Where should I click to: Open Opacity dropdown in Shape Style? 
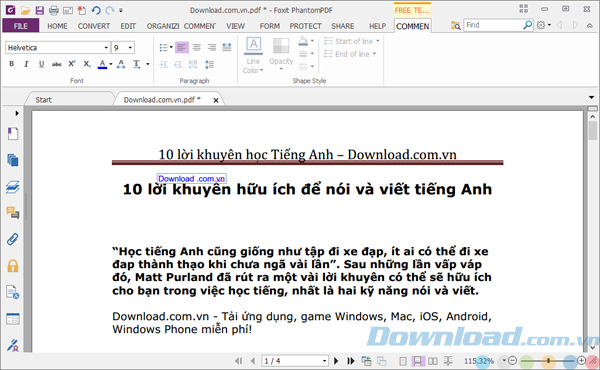[x=281, y=55]
